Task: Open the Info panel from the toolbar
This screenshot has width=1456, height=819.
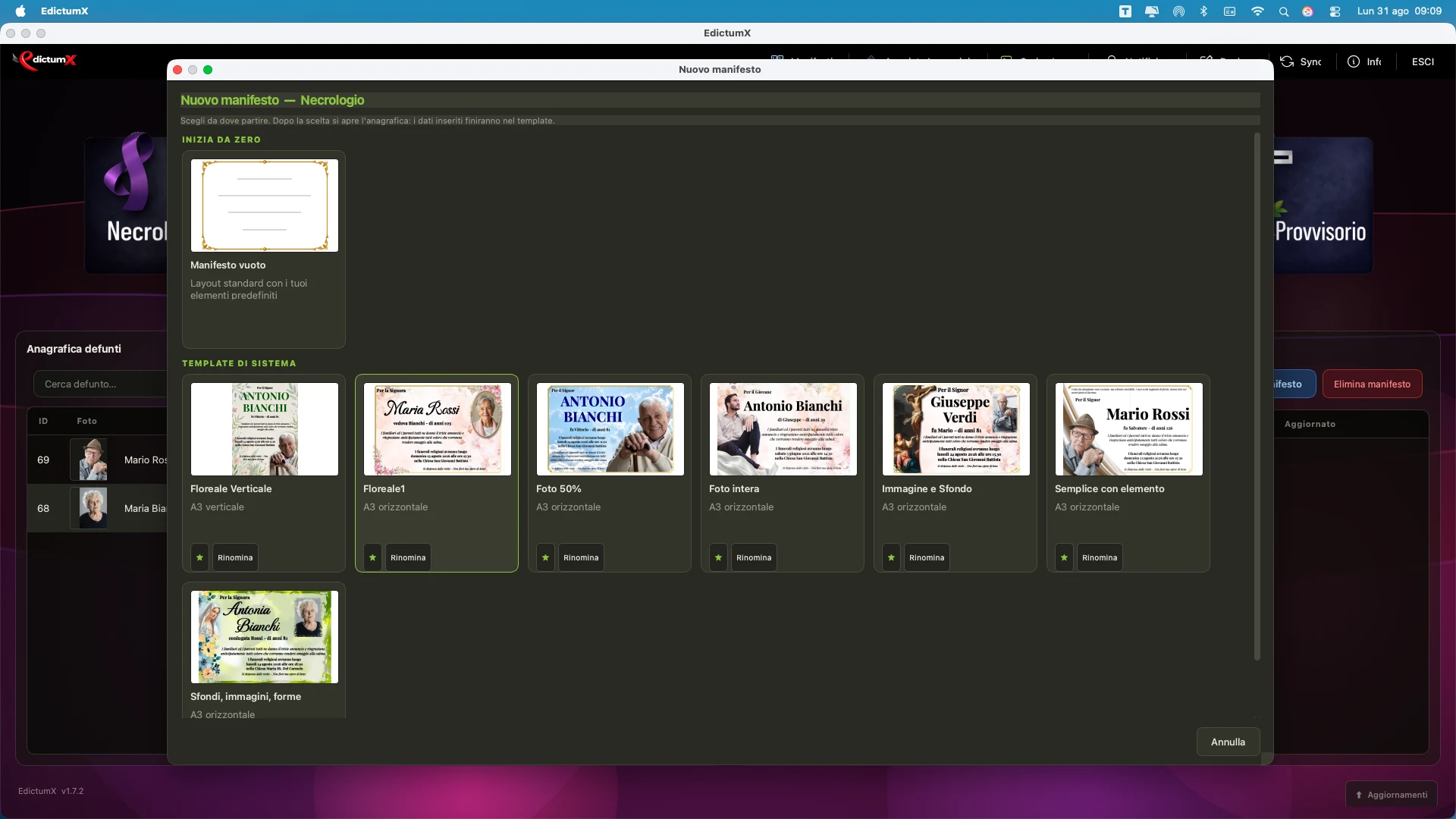Action: (x=1364, y=61)
